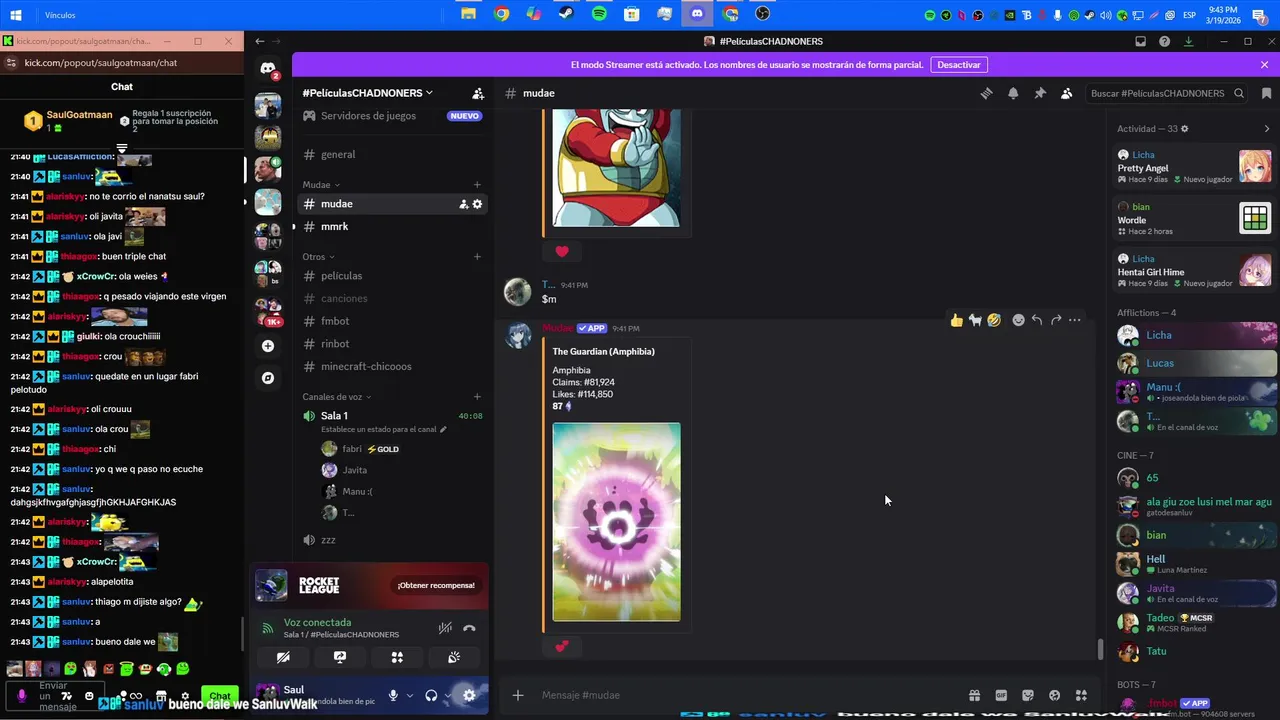Open microphone input options arrow
This screenshot has height=720, width=1280.
409,696
